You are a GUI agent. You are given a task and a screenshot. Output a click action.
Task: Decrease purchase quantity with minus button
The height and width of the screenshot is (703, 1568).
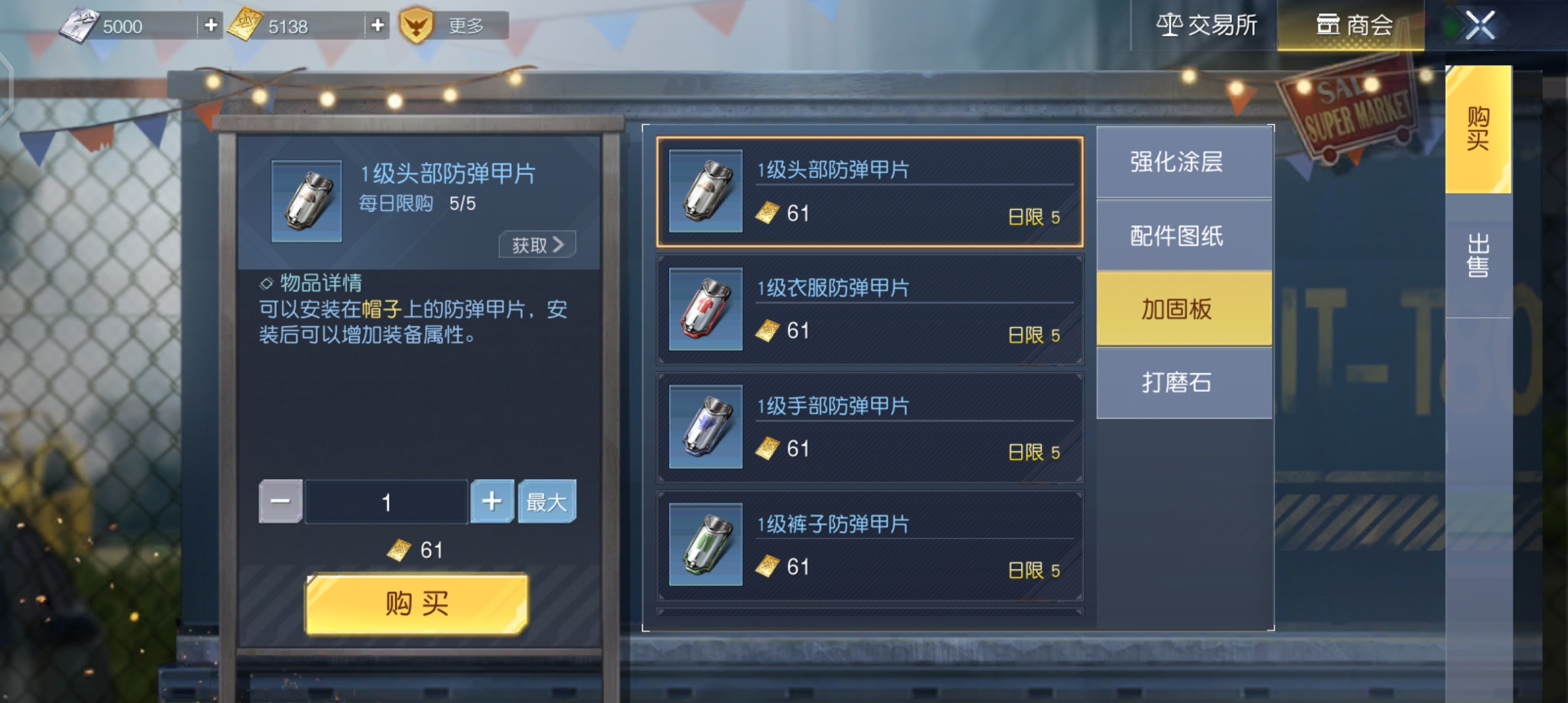pos(281,501)
